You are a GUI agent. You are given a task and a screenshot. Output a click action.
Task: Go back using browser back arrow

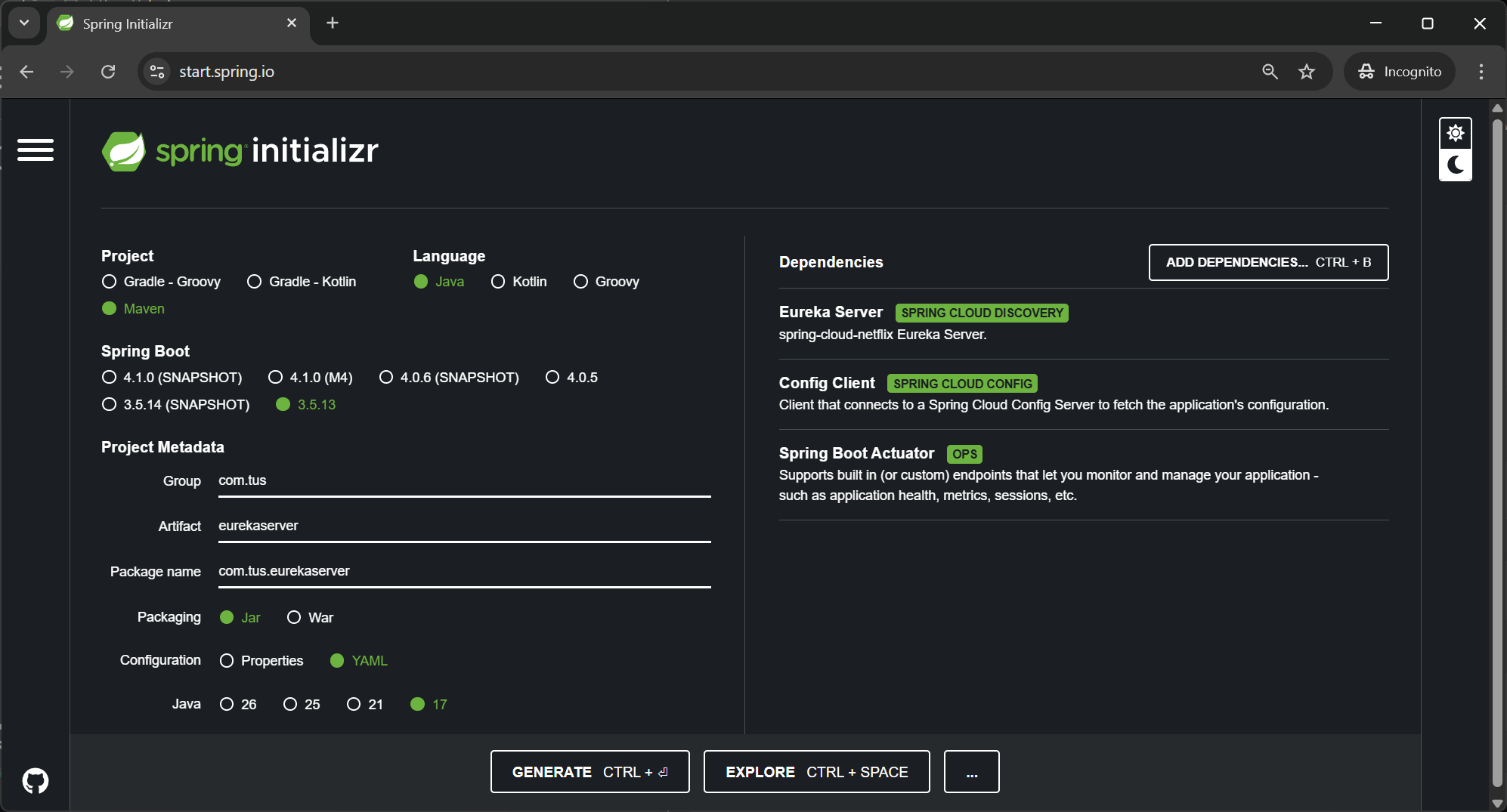(x=27, y=72)
